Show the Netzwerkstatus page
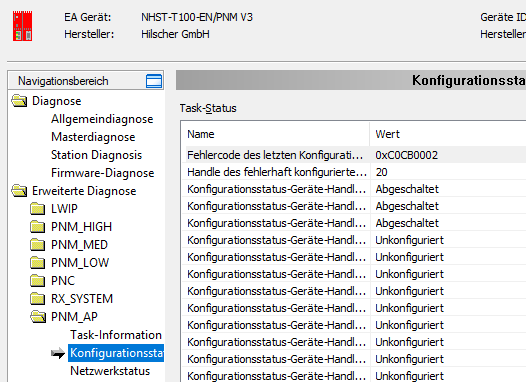The height and width of the screenshot is (382, 526). click(x=110, y=371)
